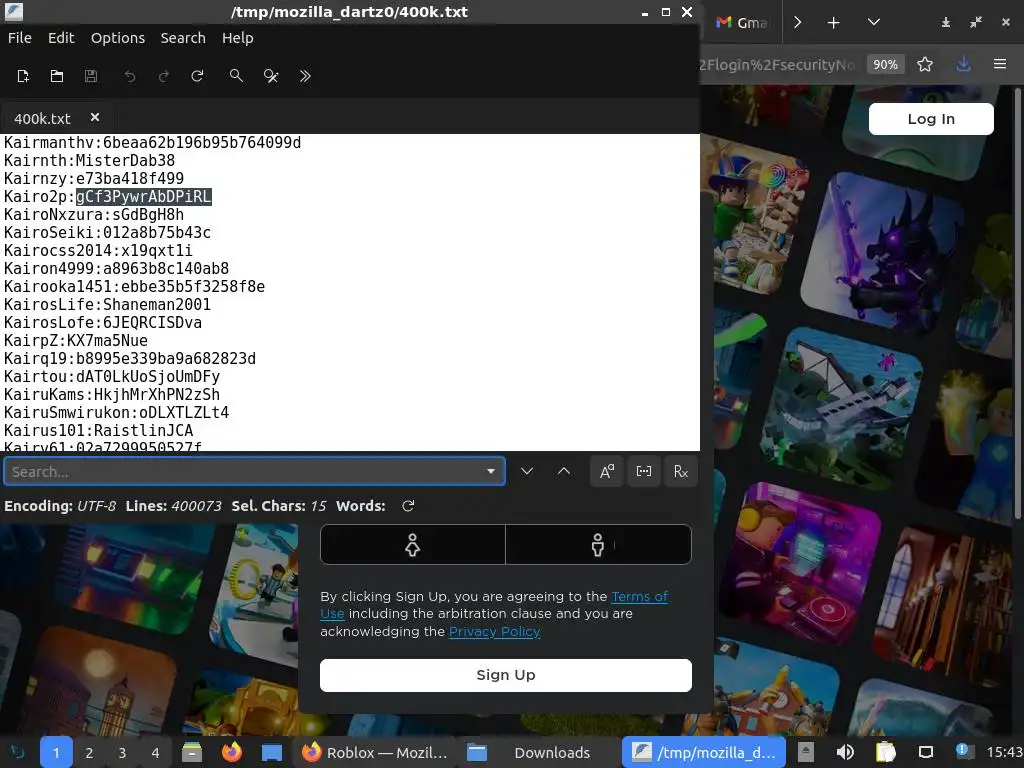1024x768 pixels.
Task: Click the show desktop icon in the taskbar
Action: click(x=272, y=752)
